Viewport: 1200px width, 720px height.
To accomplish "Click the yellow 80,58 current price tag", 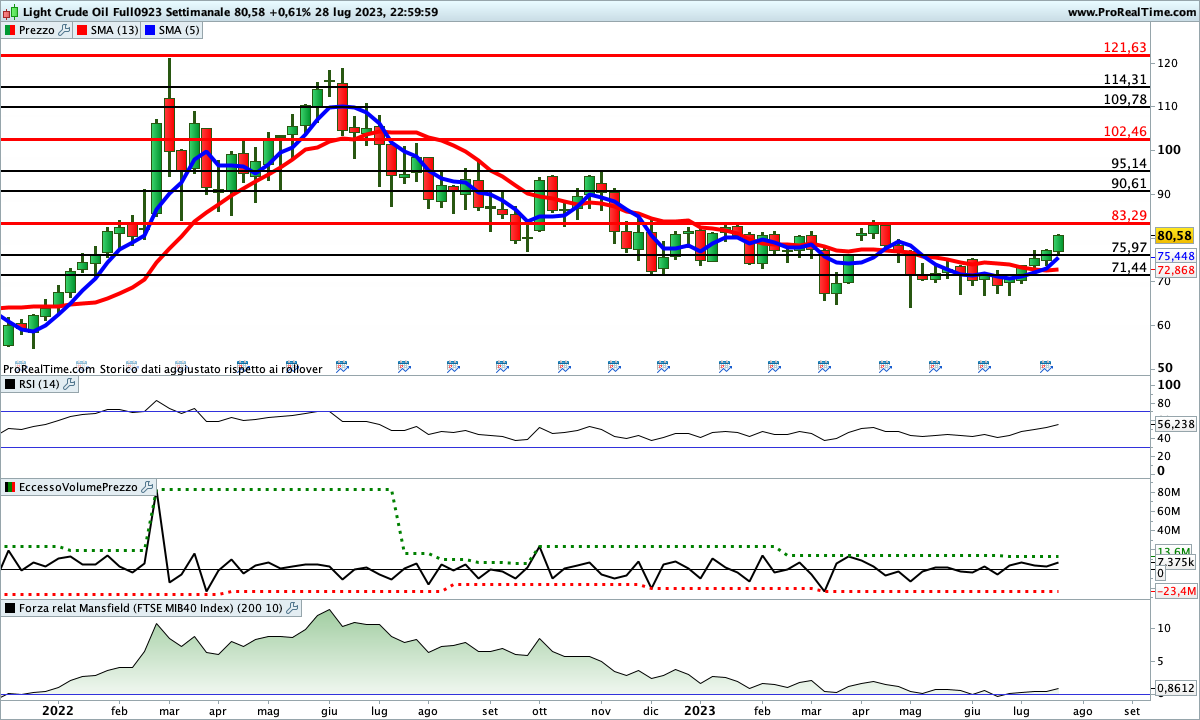I will pos(1174,236).
